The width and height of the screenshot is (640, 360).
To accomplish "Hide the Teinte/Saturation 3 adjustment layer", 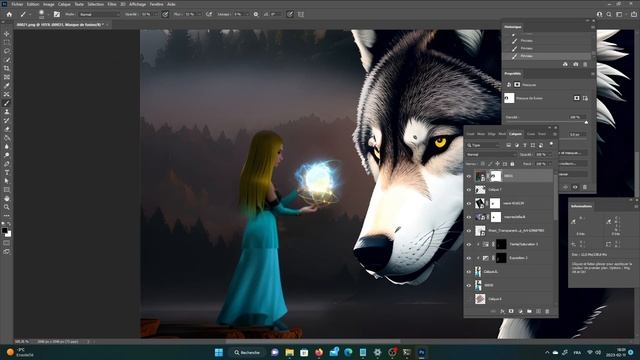I will coord(469,244).
